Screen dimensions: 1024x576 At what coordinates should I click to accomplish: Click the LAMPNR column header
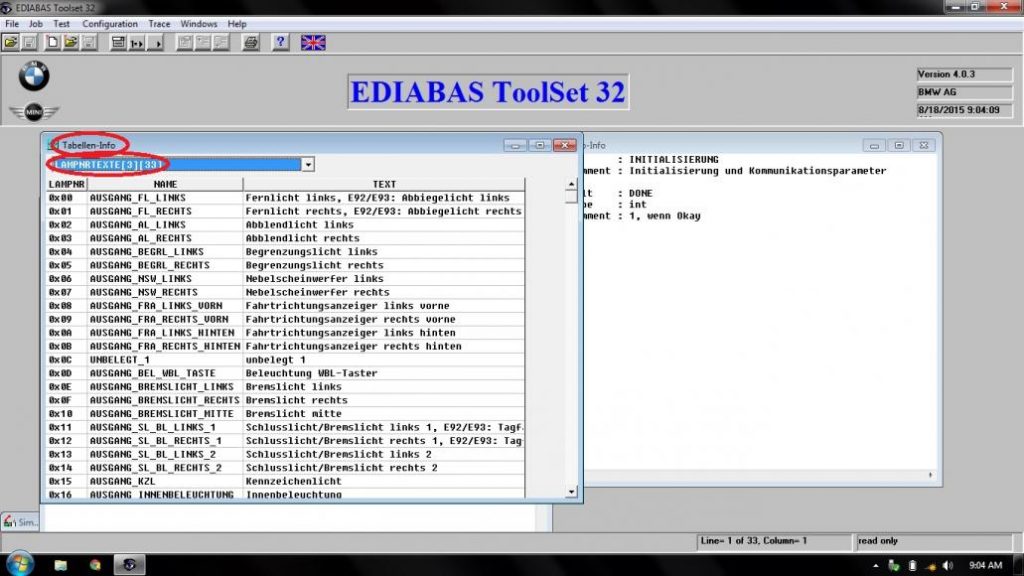67,184
